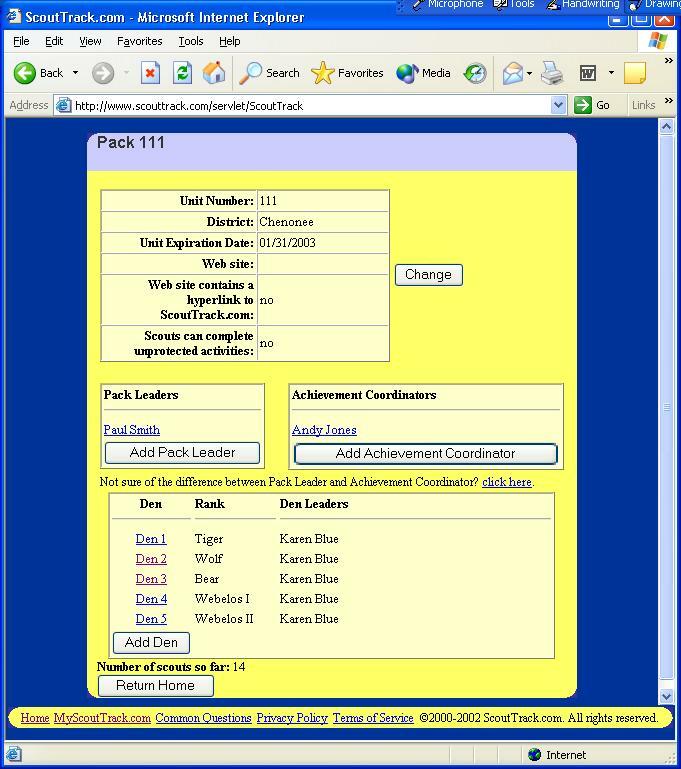Image resolution: width=681 pixels, height=769 pixels.
Task: Click the Handwriting language bar item
Action: (x=583, y=4)
